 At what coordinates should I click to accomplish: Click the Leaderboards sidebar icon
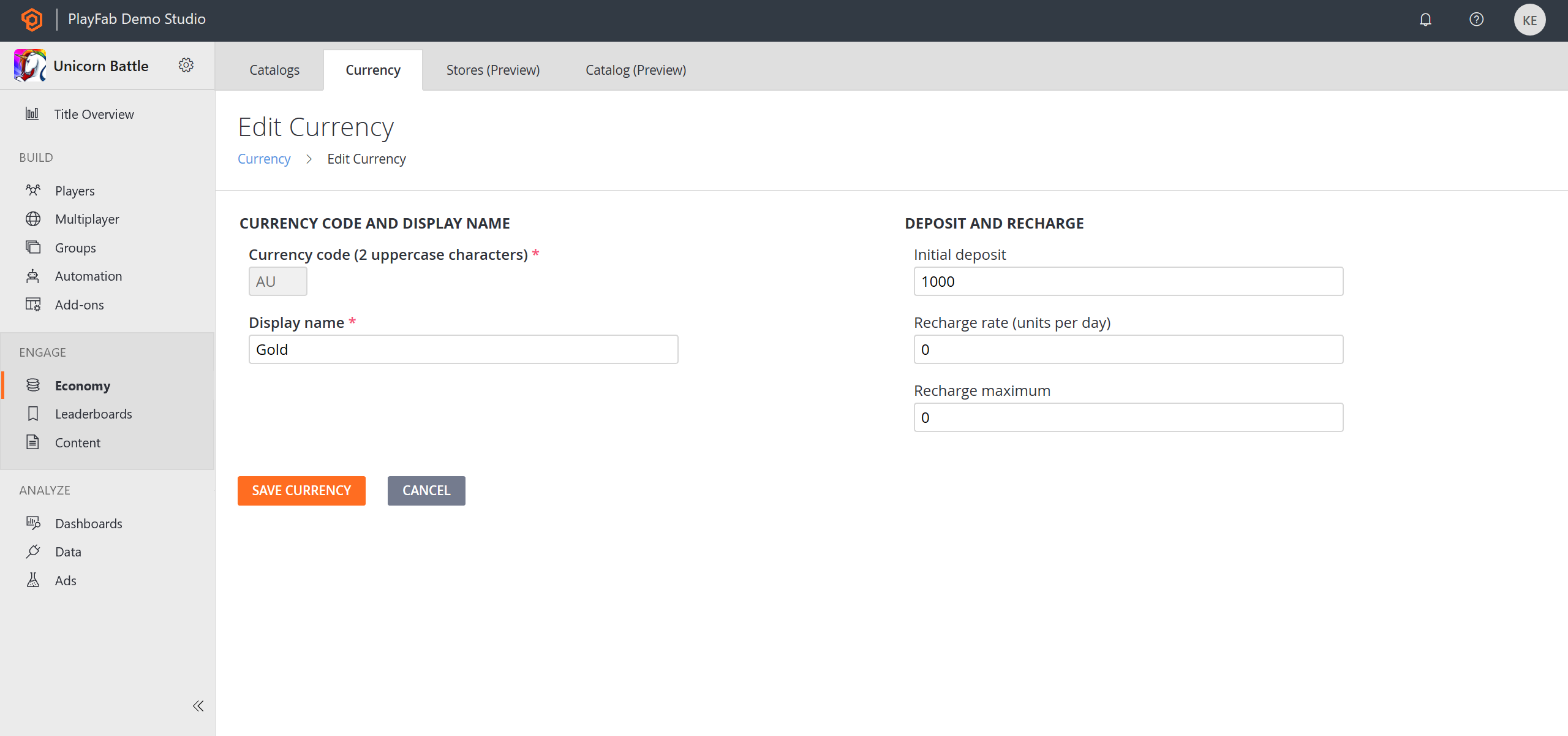33,413
